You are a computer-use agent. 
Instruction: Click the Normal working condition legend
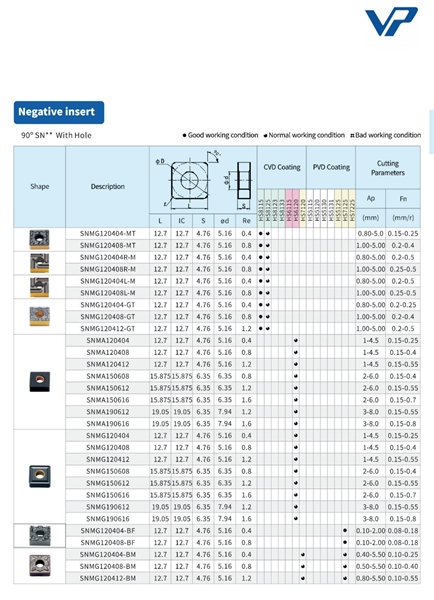coord(304,135)
